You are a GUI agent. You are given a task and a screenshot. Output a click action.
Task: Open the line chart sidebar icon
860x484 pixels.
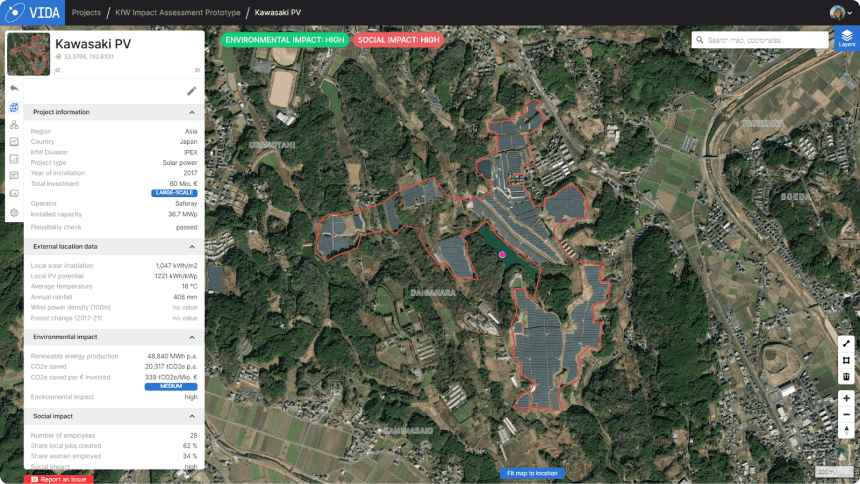pos(14,142)
